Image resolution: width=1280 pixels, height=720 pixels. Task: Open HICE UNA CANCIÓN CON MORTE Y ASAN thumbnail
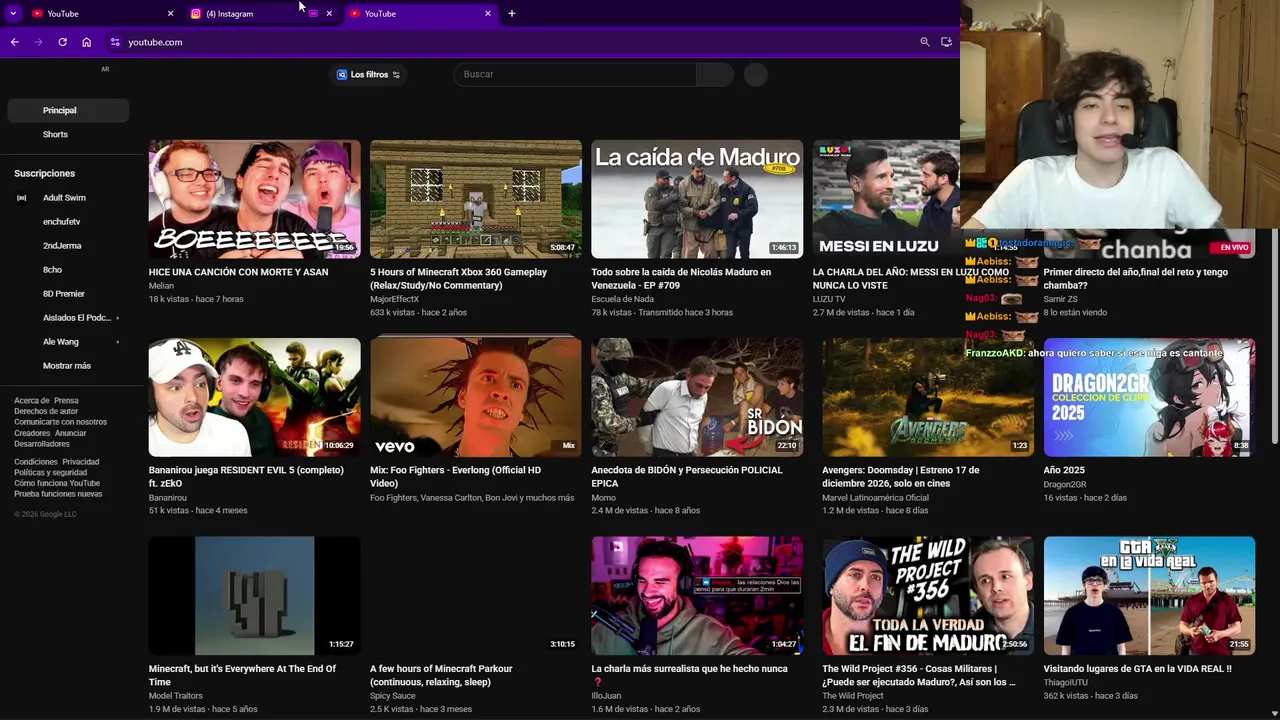pos(255,199)
